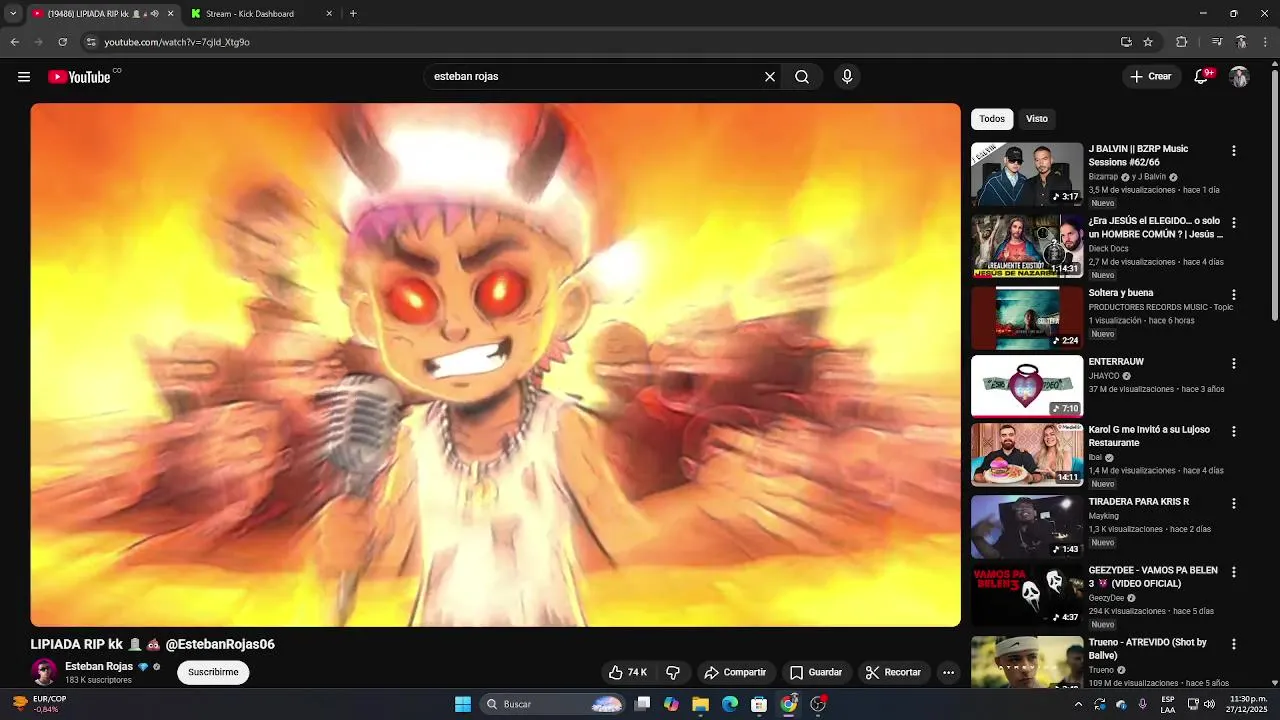Open taskbar clock and date
This screenshot has height=720, width=1280.
pyautogui.click(x=1249, y=705)
